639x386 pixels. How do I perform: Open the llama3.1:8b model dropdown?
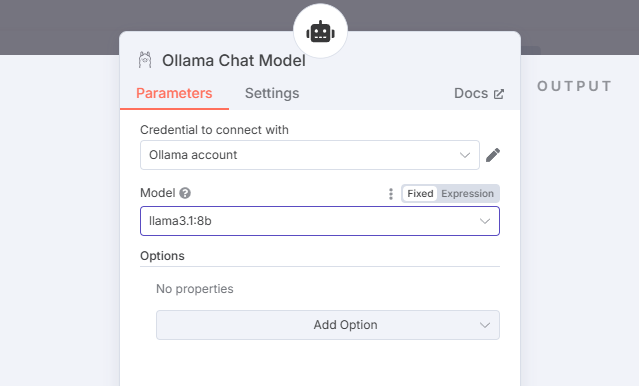click(320, 221)
